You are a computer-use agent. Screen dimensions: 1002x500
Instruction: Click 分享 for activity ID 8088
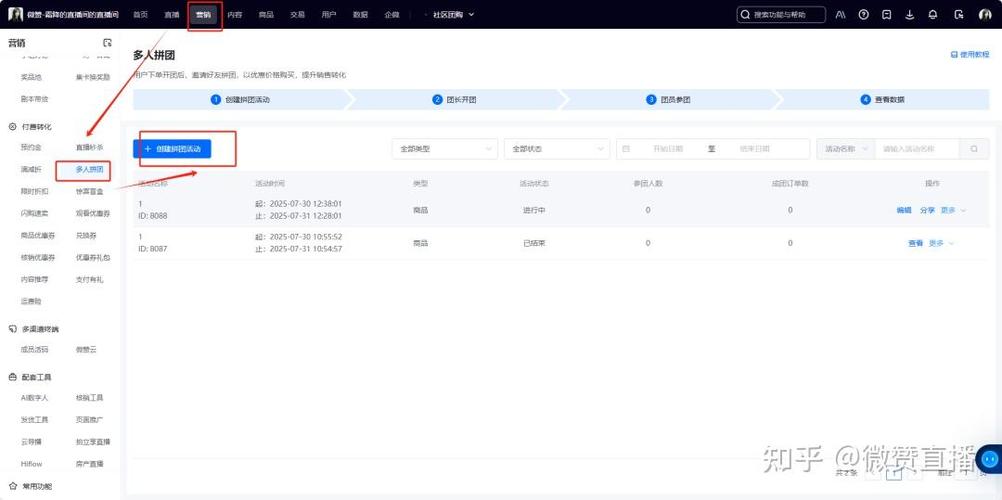point(927,210)
